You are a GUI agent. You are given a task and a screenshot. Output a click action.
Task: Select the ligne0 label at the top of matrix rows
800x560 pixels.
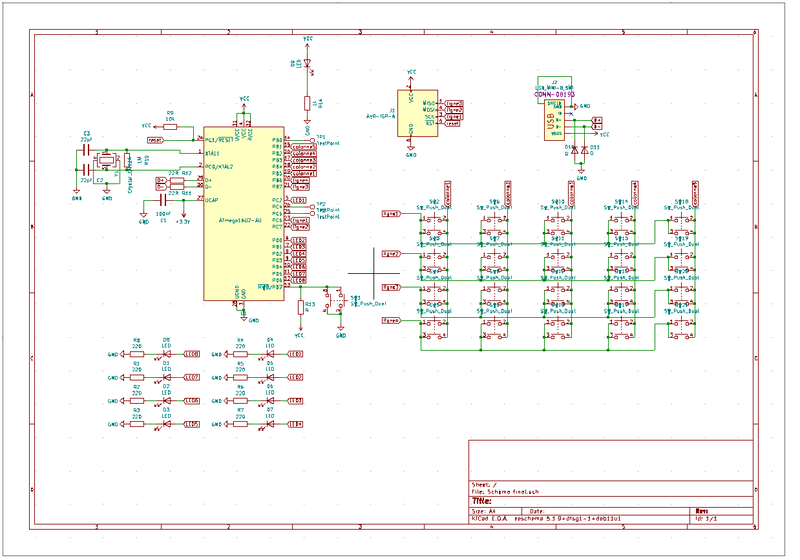[x=391, y=213]
